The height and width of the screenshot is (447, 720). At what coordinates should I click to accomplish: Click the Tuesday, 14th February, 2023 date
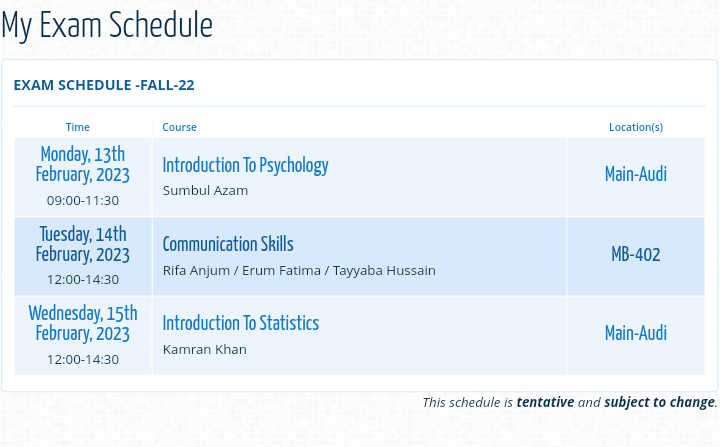[83, 244]
